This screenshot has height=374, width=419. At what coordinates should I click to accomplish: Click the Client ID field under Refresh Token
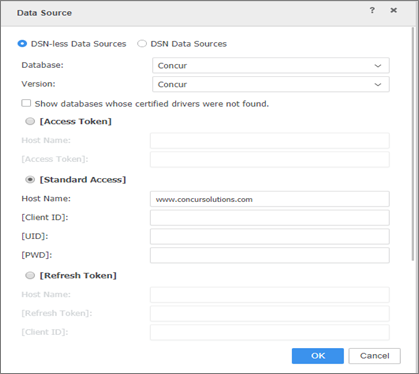(270, 332)
